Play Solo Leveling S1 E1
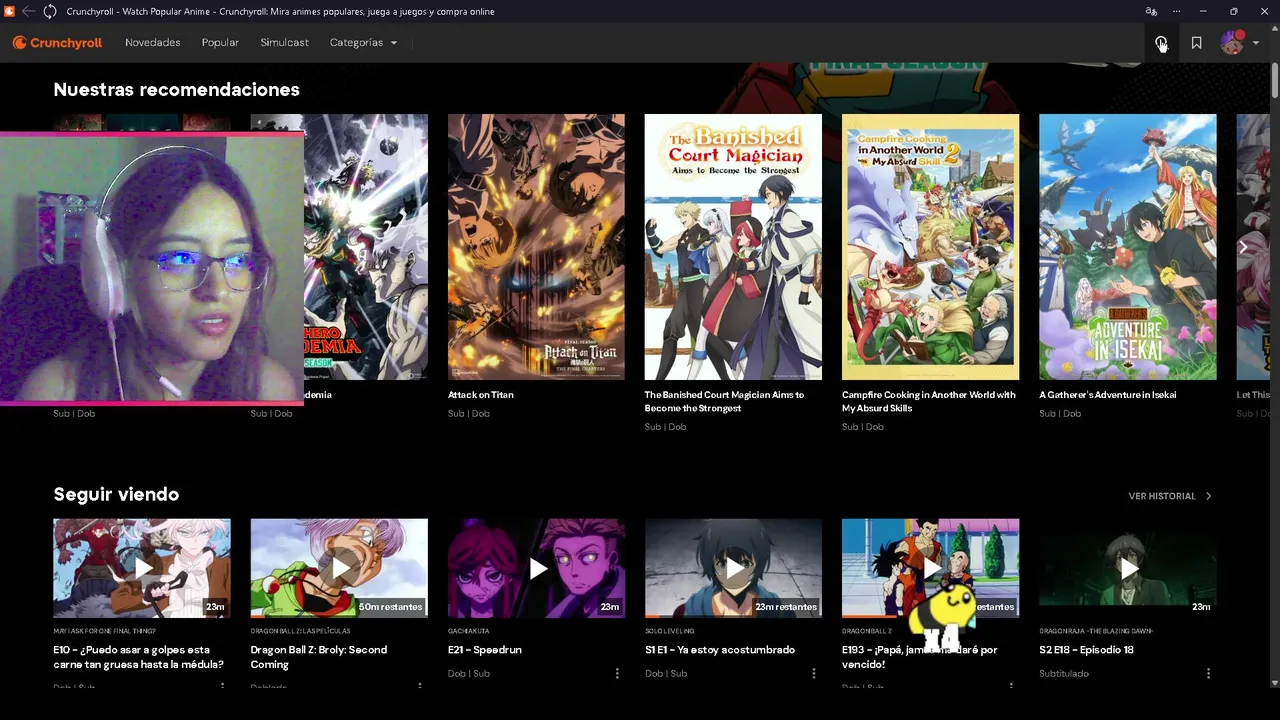 (x=733, y=567)
